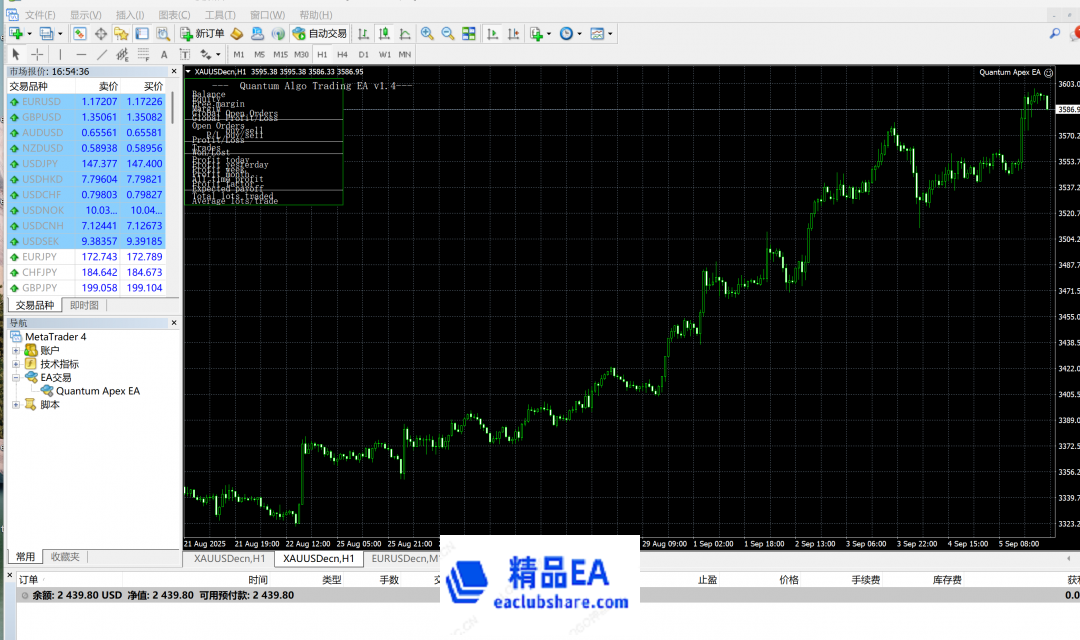Toggle chart auto scroll icon

[492, 33]
